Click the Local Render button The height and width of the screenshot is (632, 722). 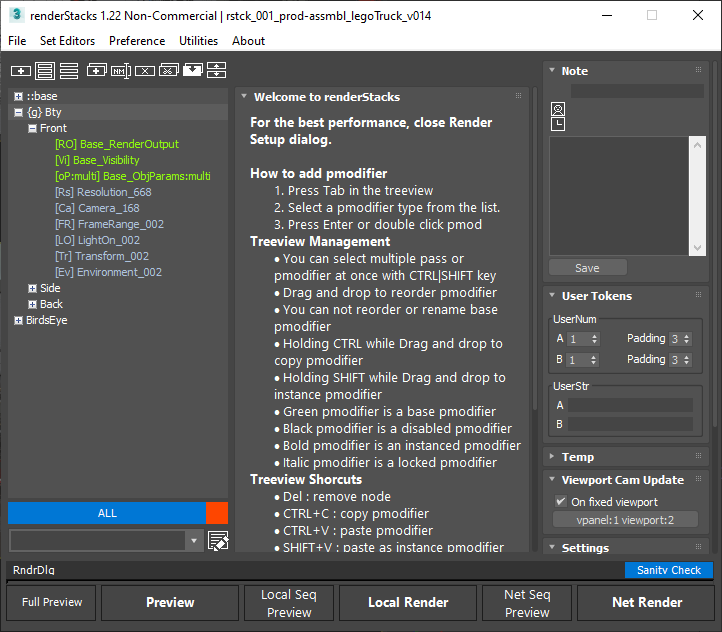point(408,603)
